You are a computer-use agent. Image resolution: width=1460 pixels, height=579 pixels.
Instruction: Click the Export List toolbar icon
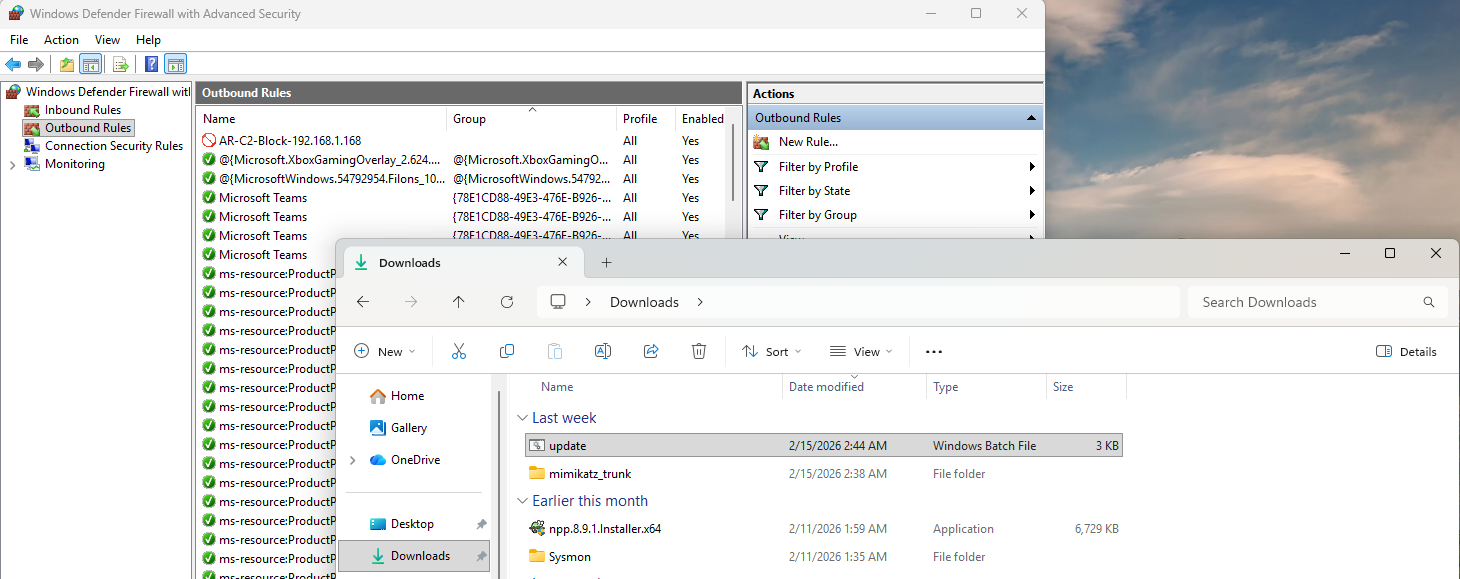coord(121,65)
